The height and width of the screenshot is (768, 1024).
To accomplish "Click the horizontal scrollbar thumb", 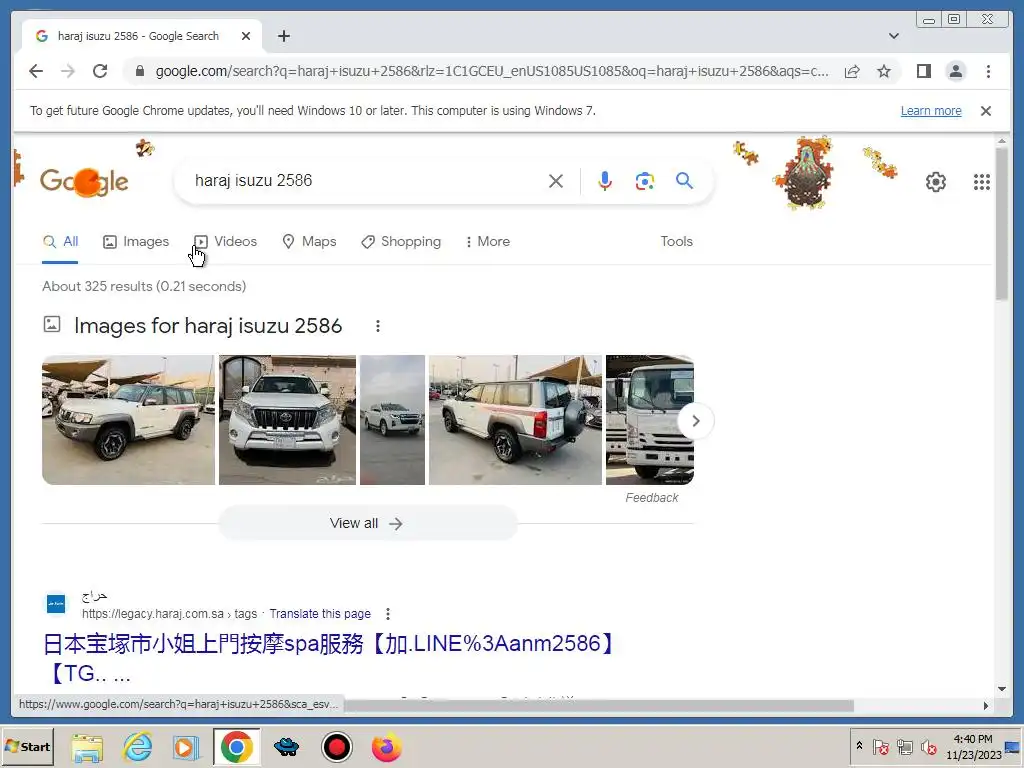I will 598,705.
